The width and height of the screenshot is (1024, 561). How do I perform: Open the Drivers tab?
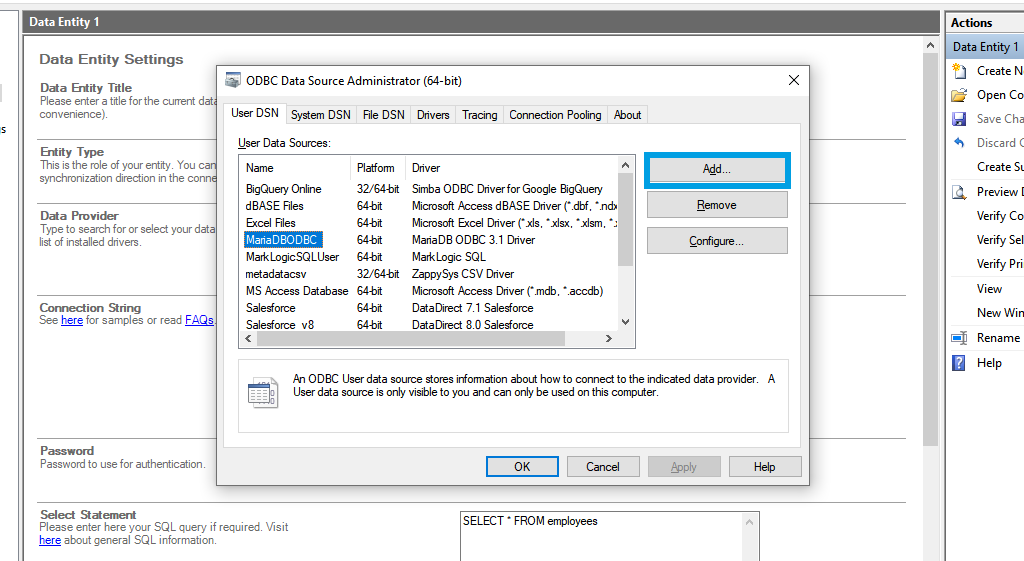pyautogui.click(x=433, y=115)
